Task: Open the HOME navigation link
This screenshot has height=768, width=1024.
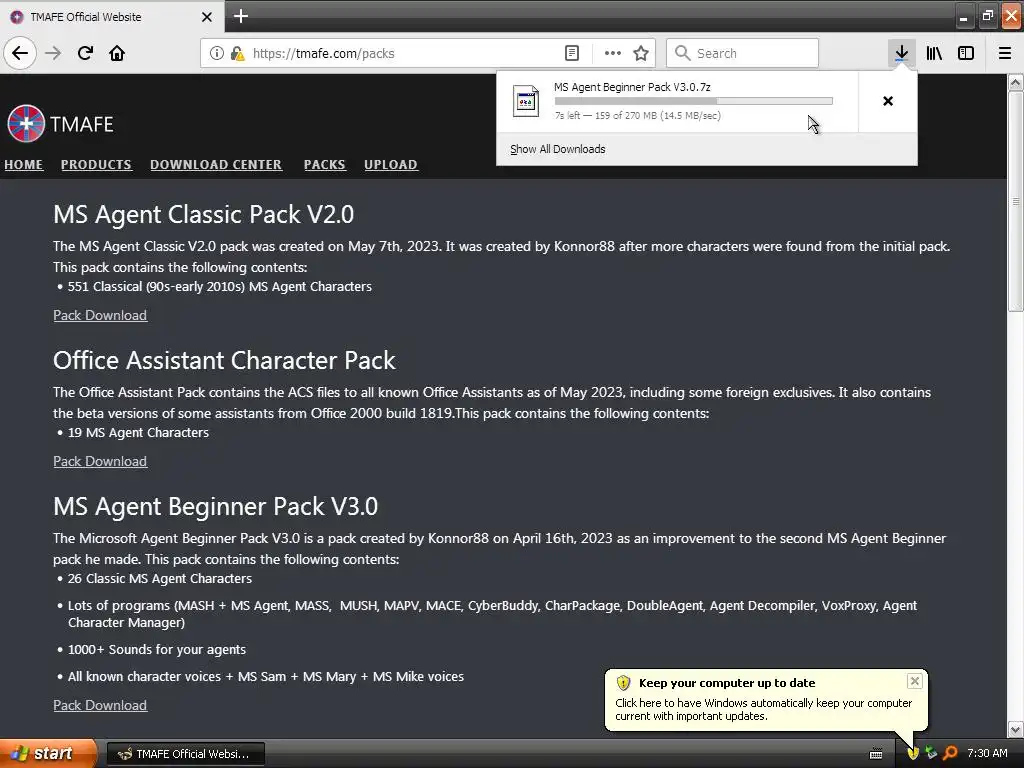Action: point(24,165)
